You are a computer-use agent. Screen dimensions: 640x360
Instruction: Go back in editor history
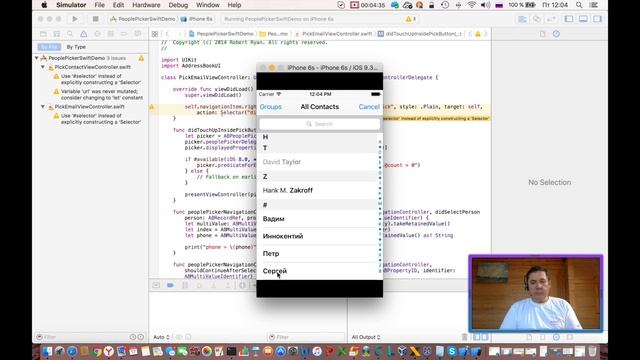point(167,34)
